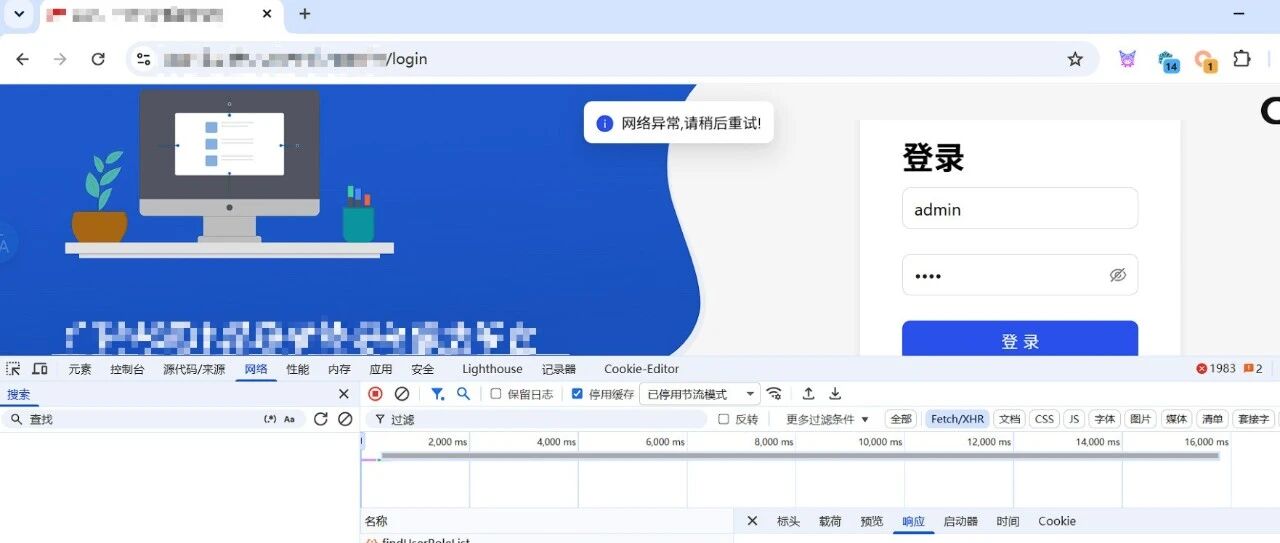Open the Extensions puzzle icon
The image size is (1280, 543).
click(1242, 59)
